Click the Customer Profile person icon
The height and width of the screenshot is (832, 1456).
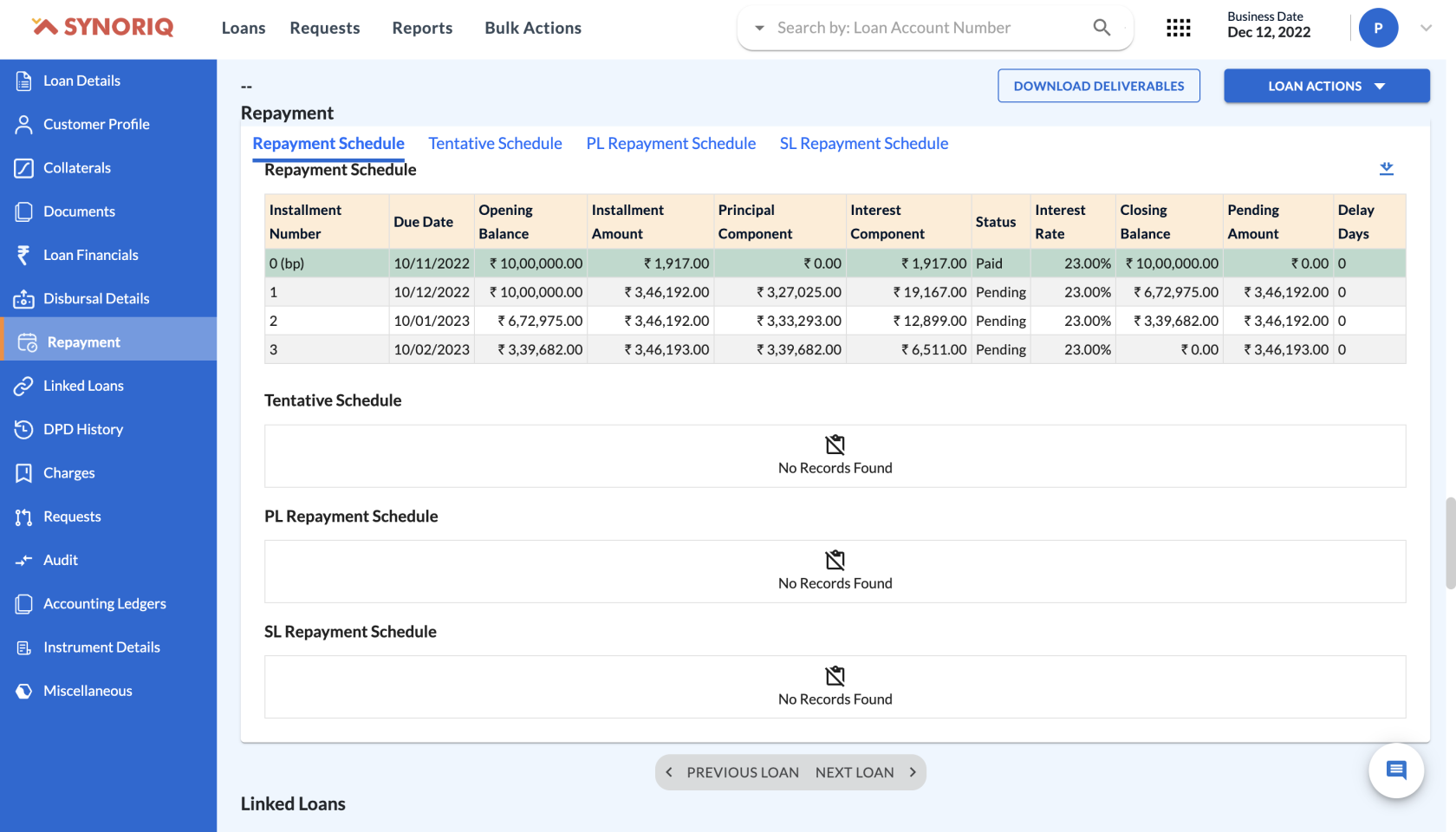23,124
